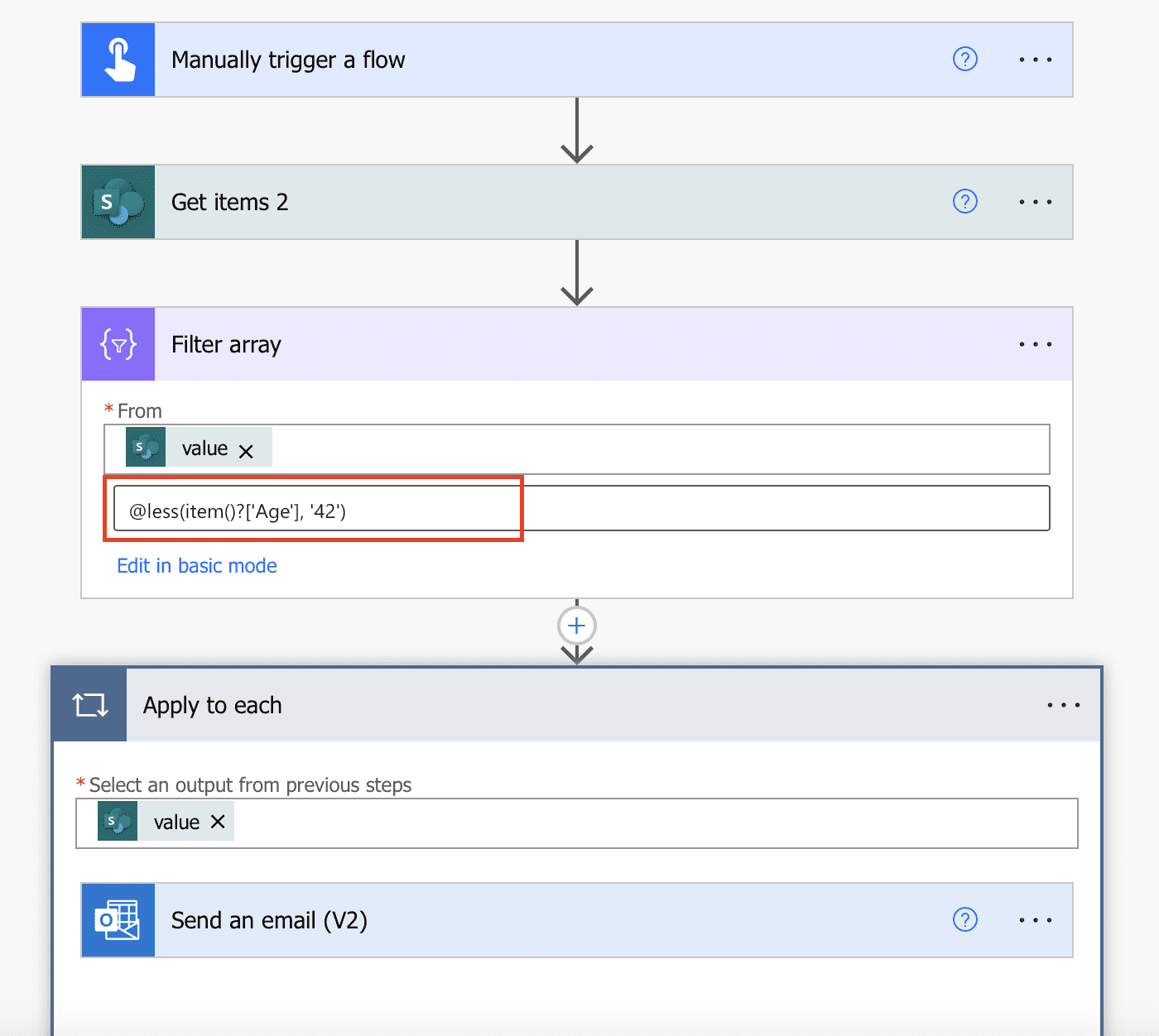Click the SharePoint icon inside the value token
The width and height of the screenshot is (1159, 1036).
[146, 447]
